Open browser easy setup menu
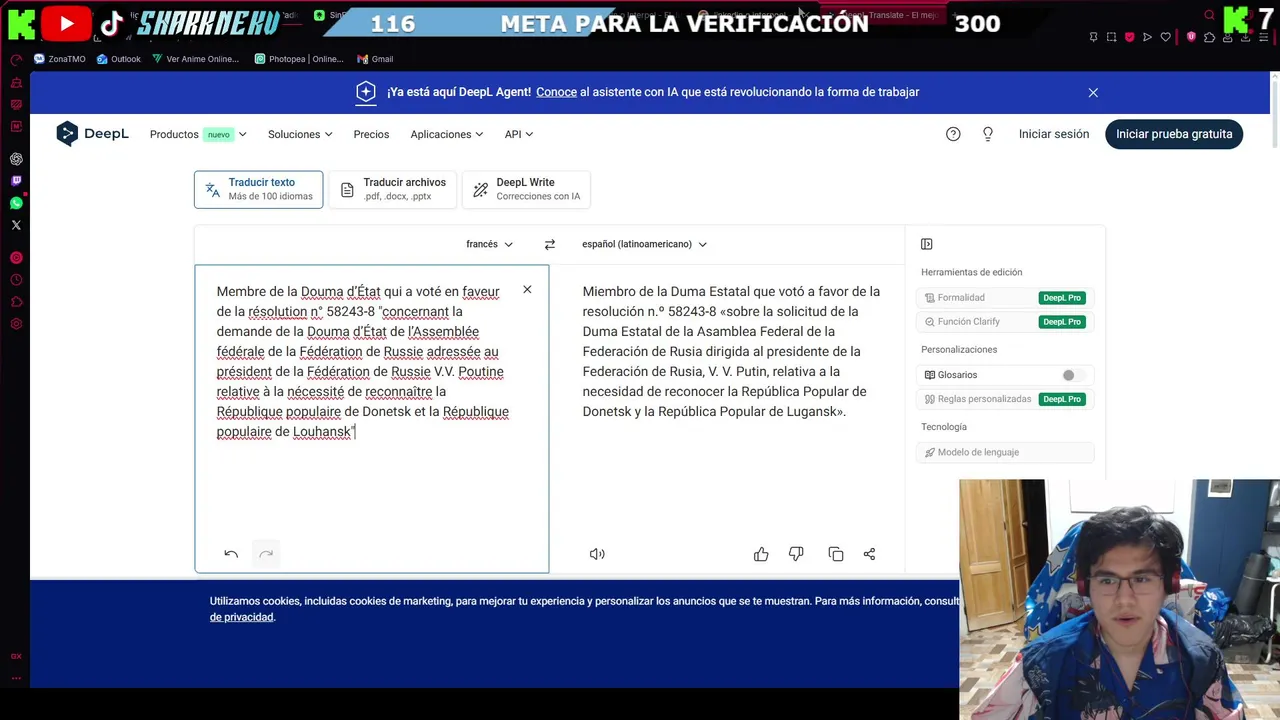This screenshot has width=1280, height=720. coord(1263,37)
